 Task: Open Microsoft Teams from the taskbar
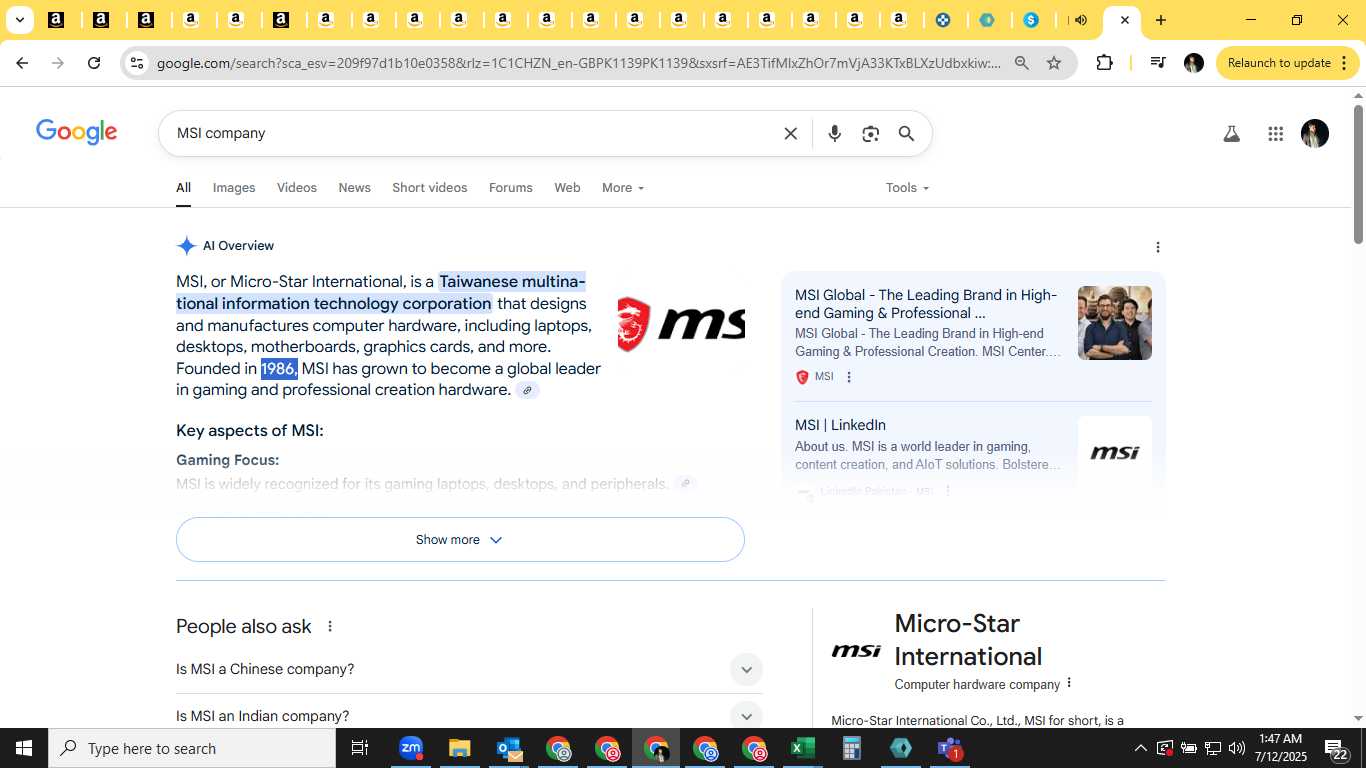[949, 748]
